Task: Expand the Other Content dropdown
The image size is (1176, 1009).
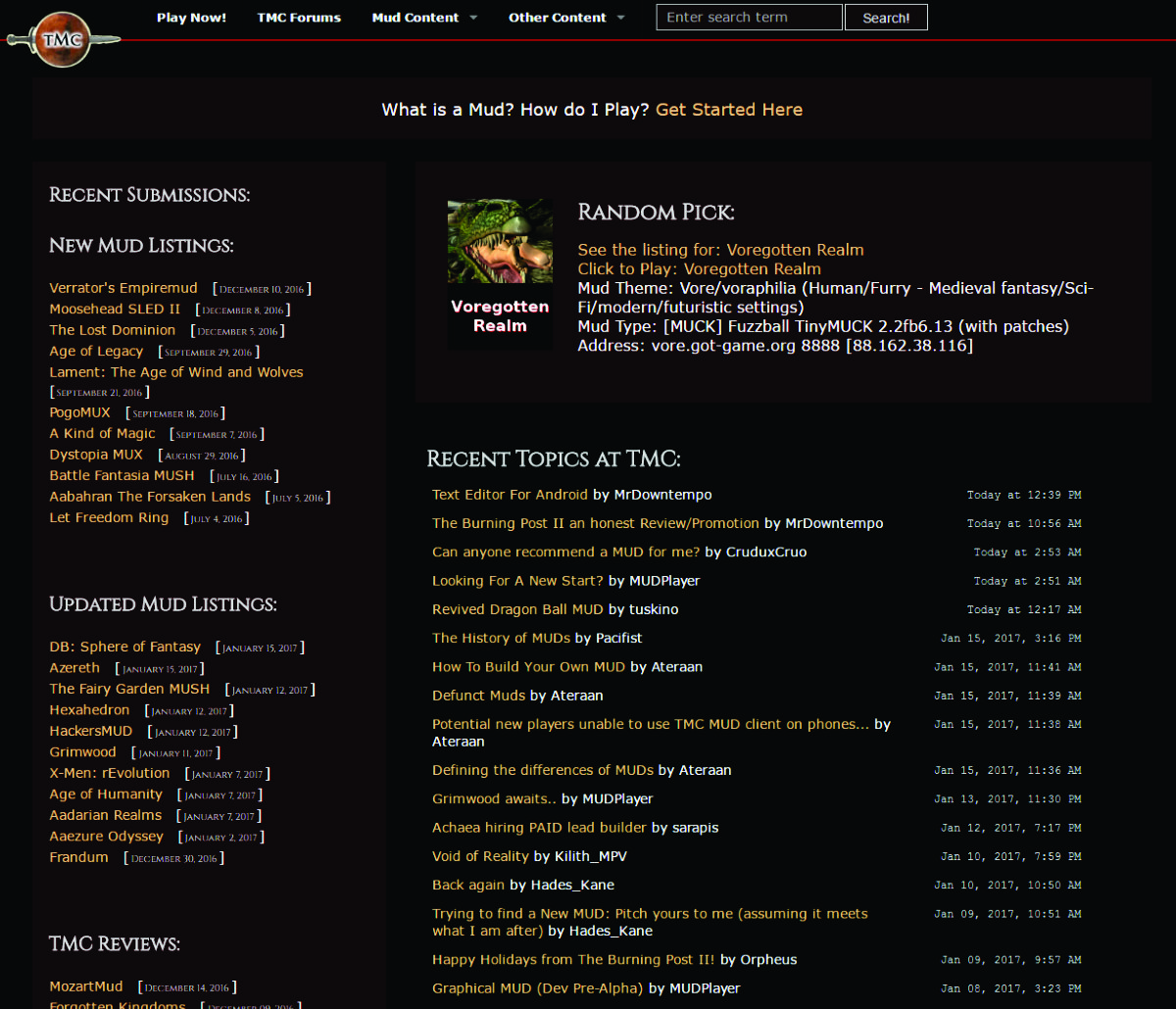Action: tap(566, 17)
